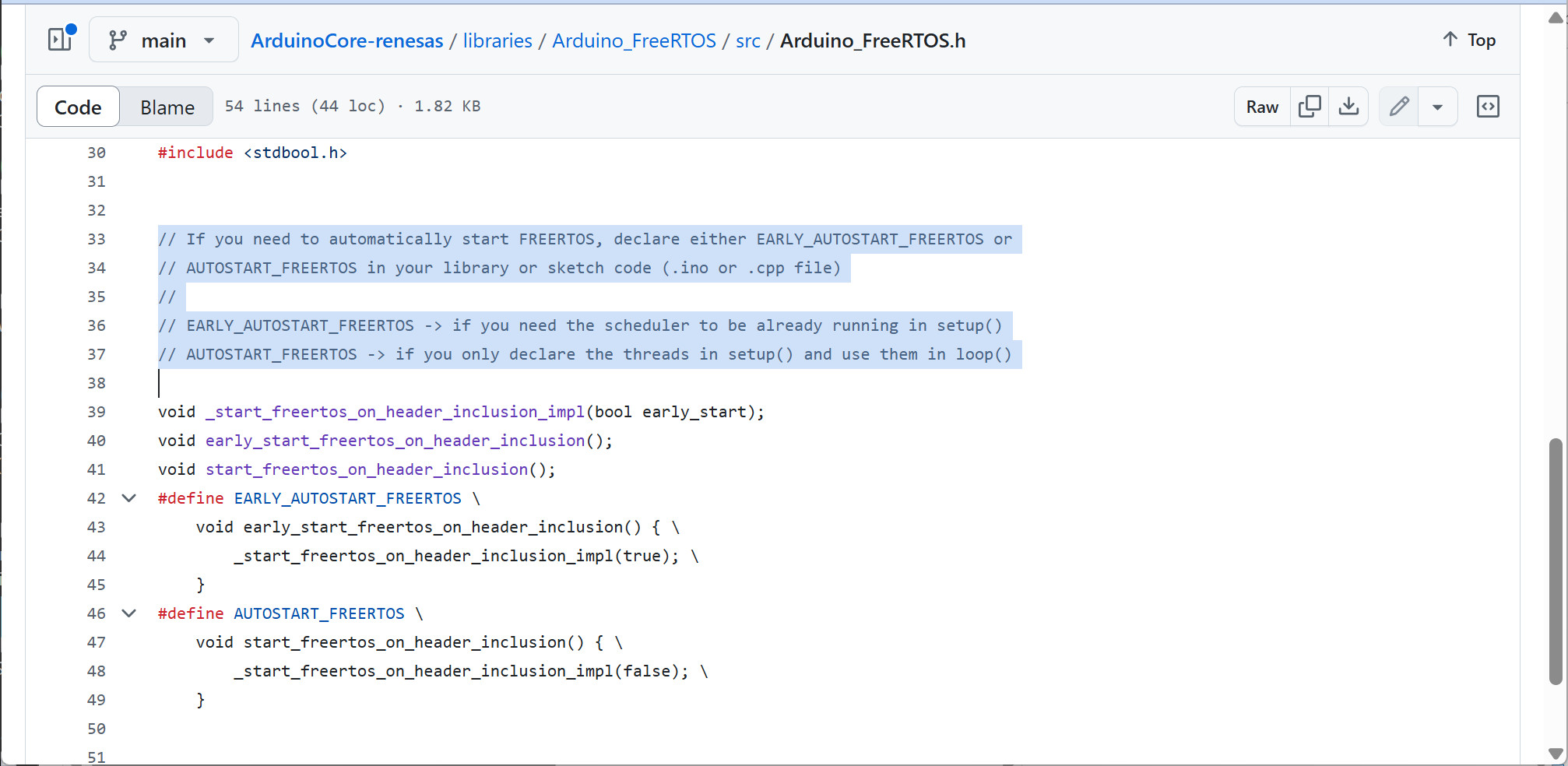Click the git branch icon

[118, 40]
